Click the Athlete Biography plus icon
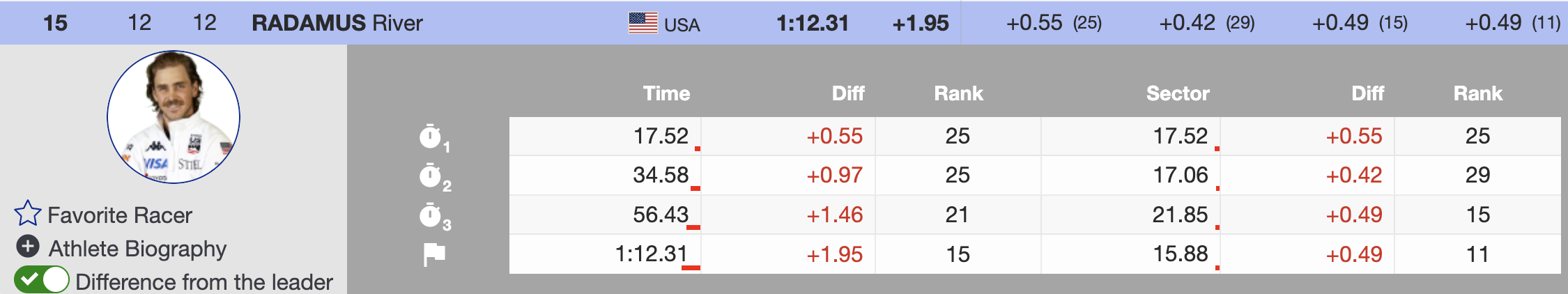The width and height of the screenshot is (1568, 294). (x=28, y=247)
